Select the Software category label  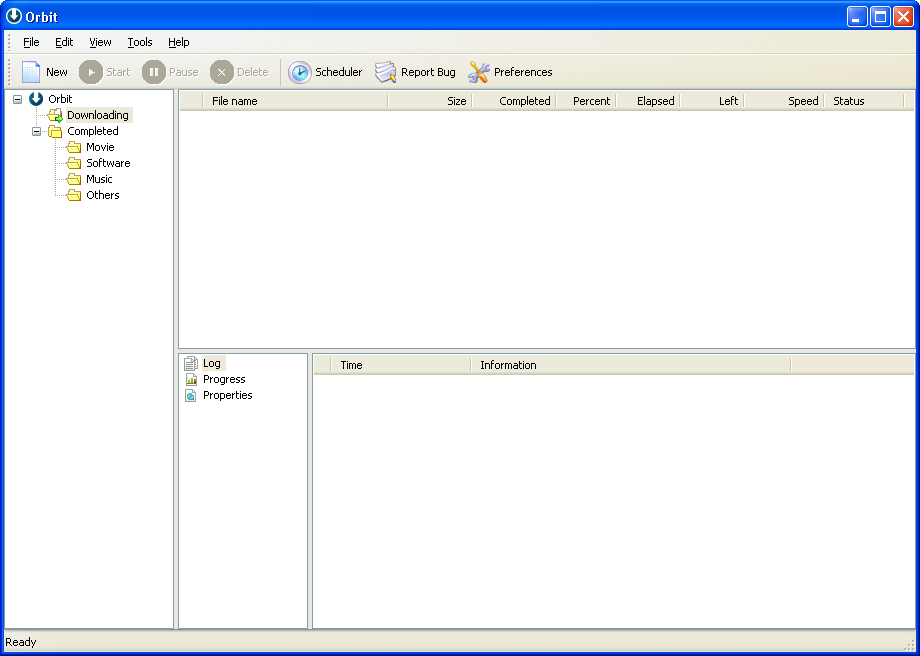(x=108, y=163)
